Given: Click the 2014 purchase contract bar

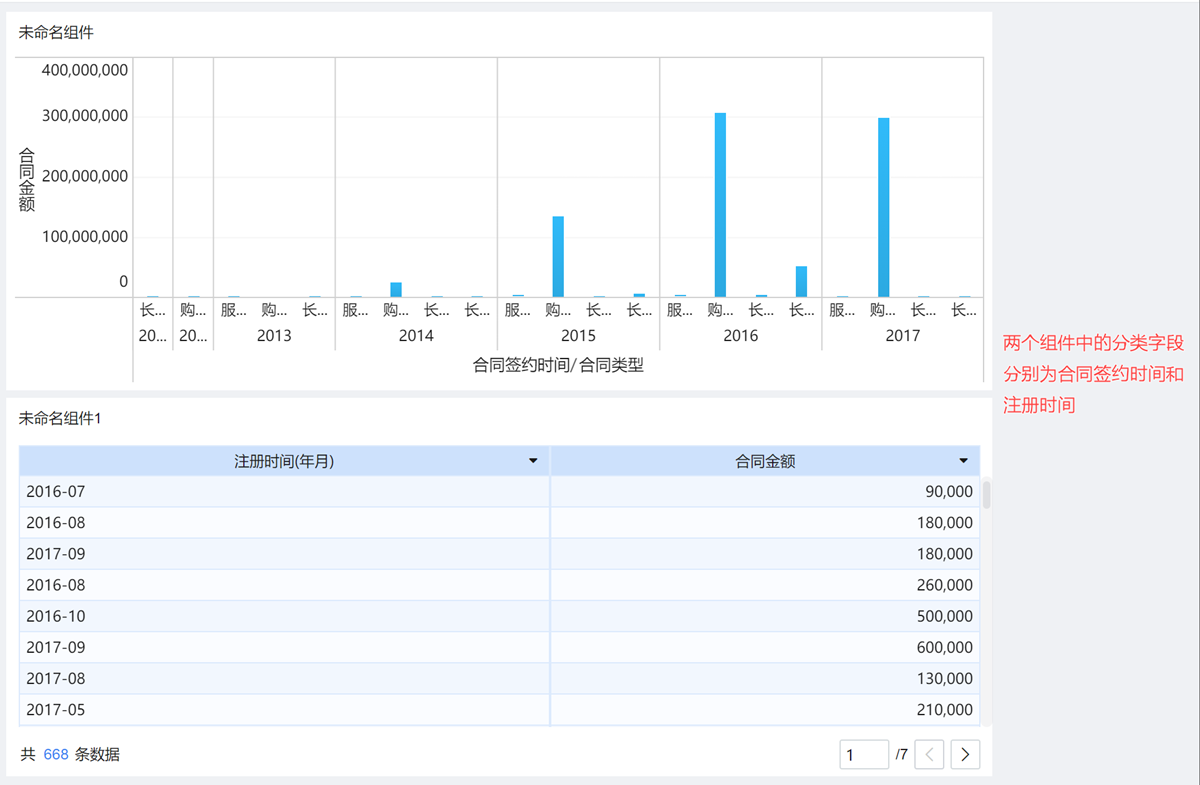Looking at the screenshot, I should point(396,290).
